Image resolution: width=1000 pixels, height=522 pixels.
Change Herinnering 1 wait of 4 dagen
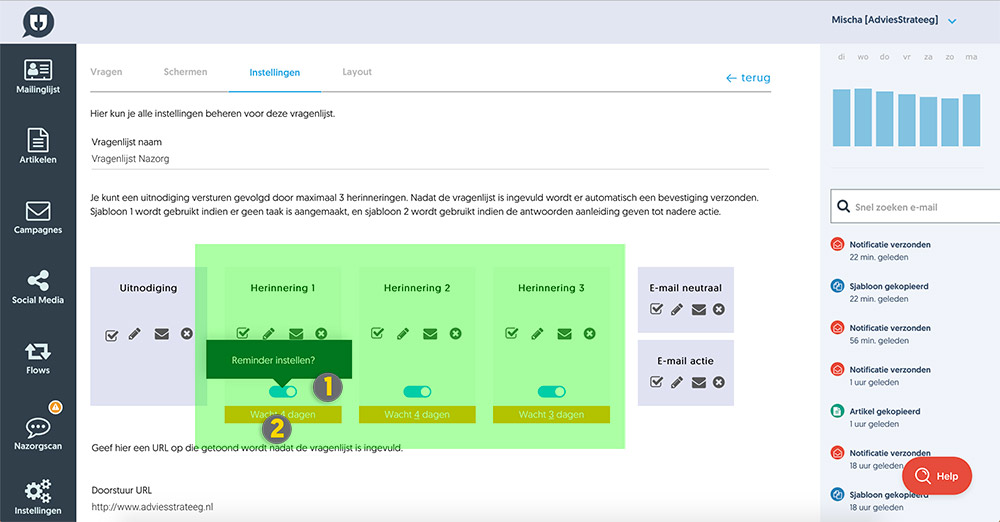283,414
